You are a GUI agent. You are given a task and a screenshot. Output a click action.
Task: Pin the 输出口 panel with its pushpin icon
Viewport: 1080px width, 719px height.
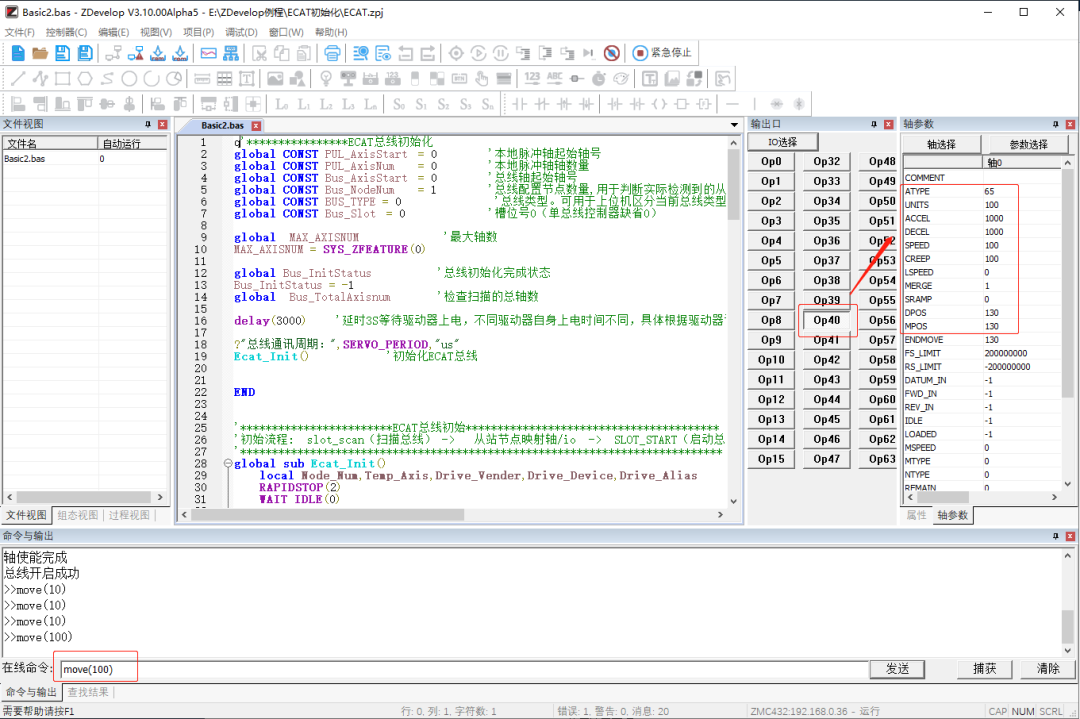click(x=872, y=124)
